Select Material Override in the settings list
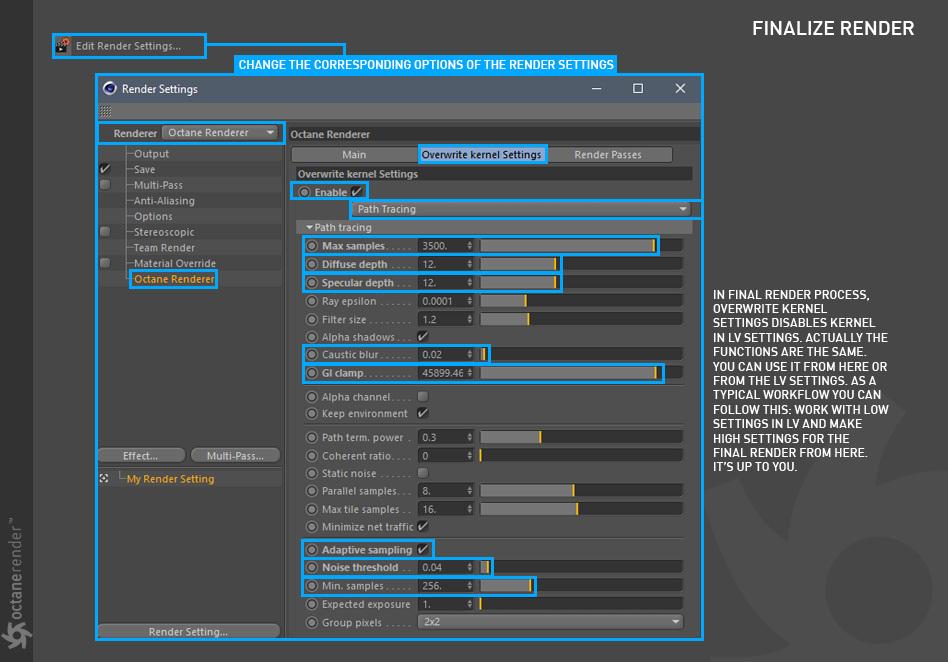 click(175, 263)
